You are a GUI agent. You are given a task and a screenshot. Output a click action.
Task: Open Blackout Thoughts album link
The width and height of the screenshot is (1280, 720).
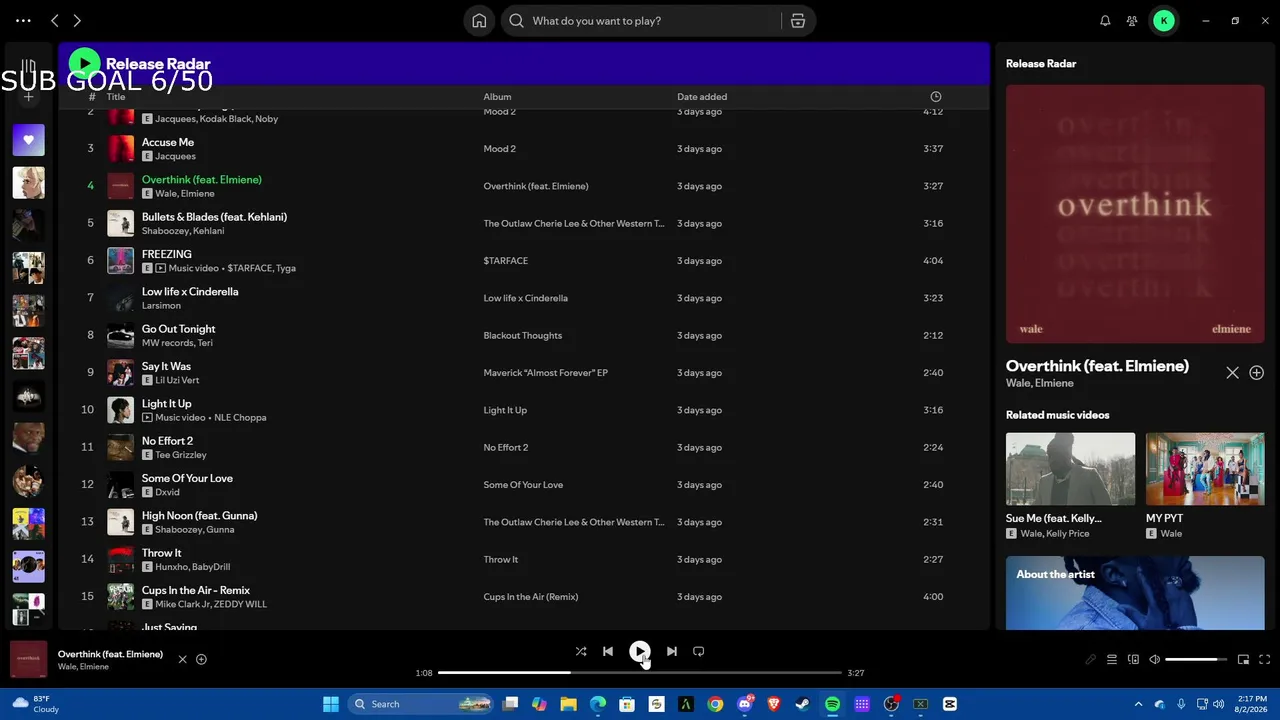pos(523,335)
